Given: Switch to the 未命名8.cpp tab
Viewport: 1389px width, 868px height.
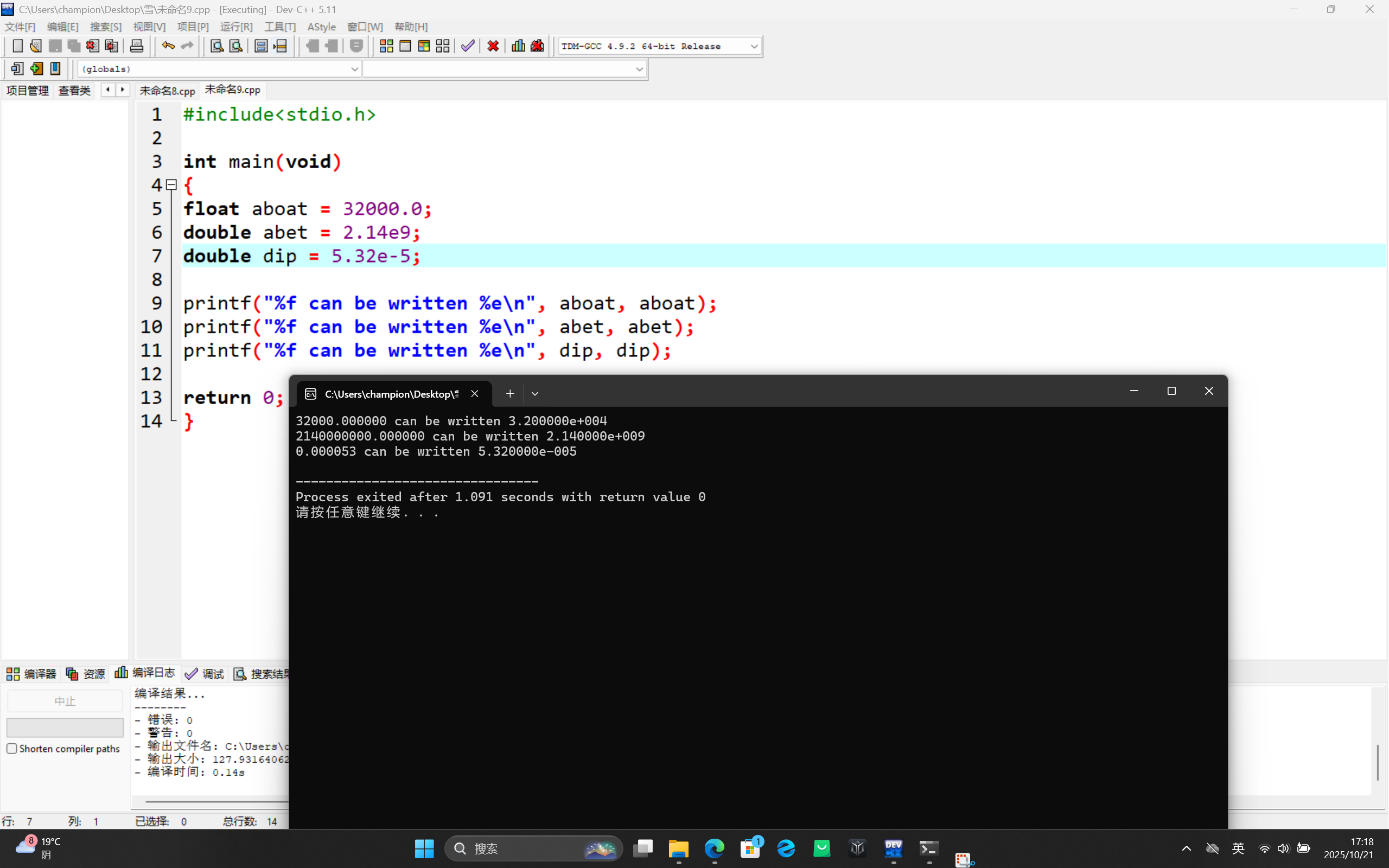Looking at the screenshot, I should point(167,91).
